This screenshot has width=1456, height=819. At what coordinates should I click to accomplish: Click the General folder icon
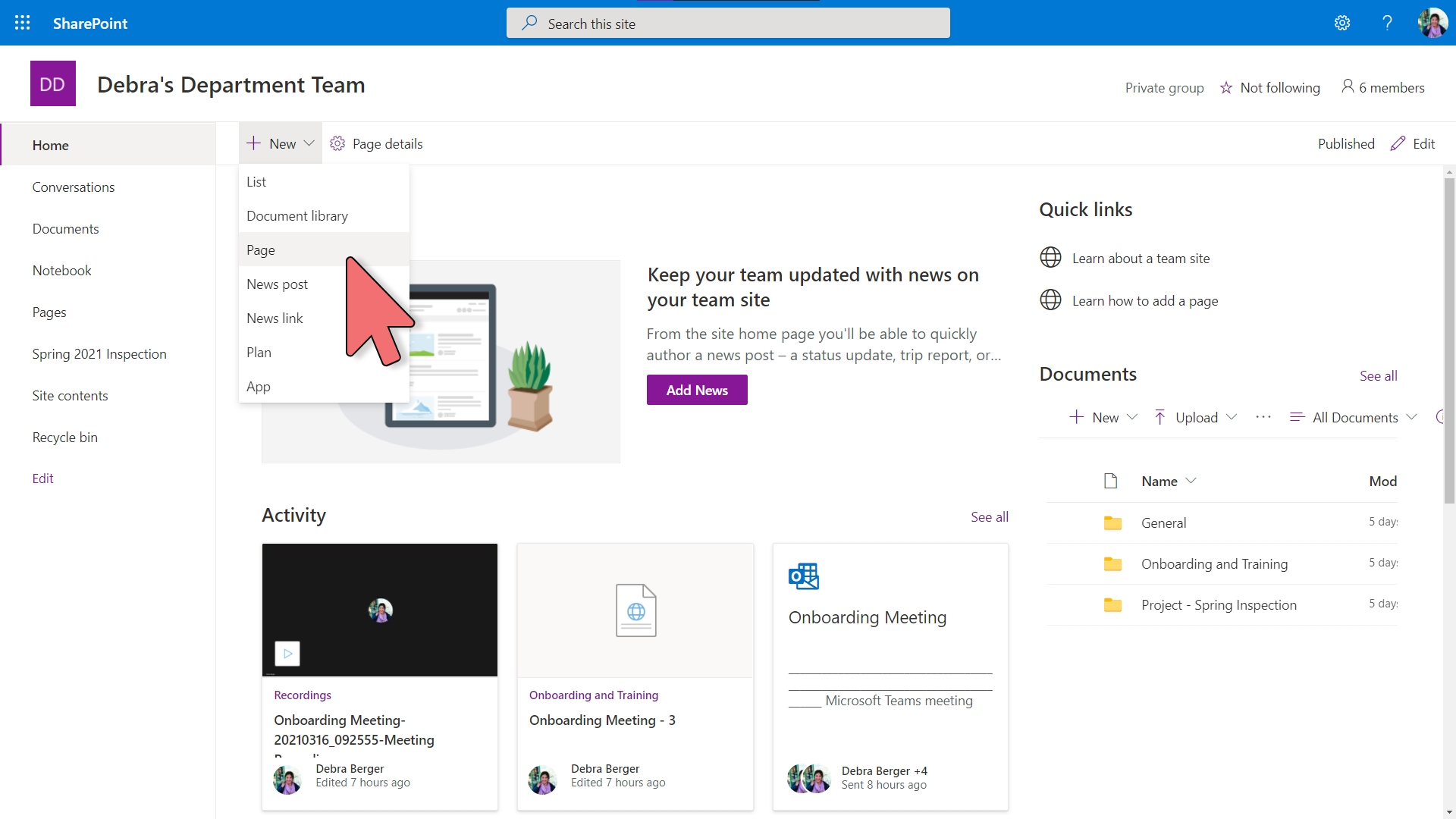(x=1112, y=522)
